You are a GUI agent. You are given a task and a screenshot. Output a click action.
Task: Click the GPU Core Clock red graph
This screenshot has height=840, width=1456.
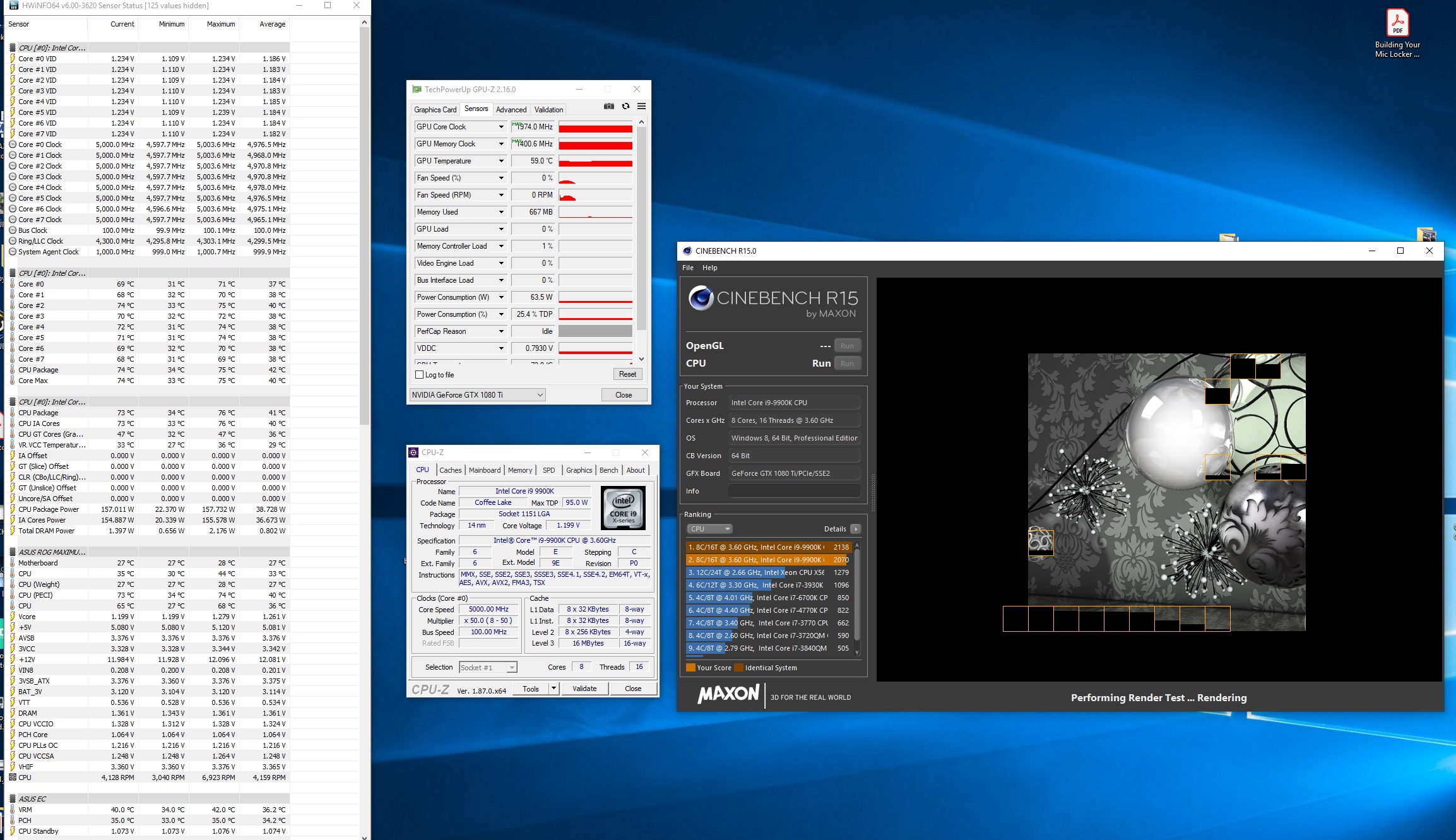click(595, 127)
